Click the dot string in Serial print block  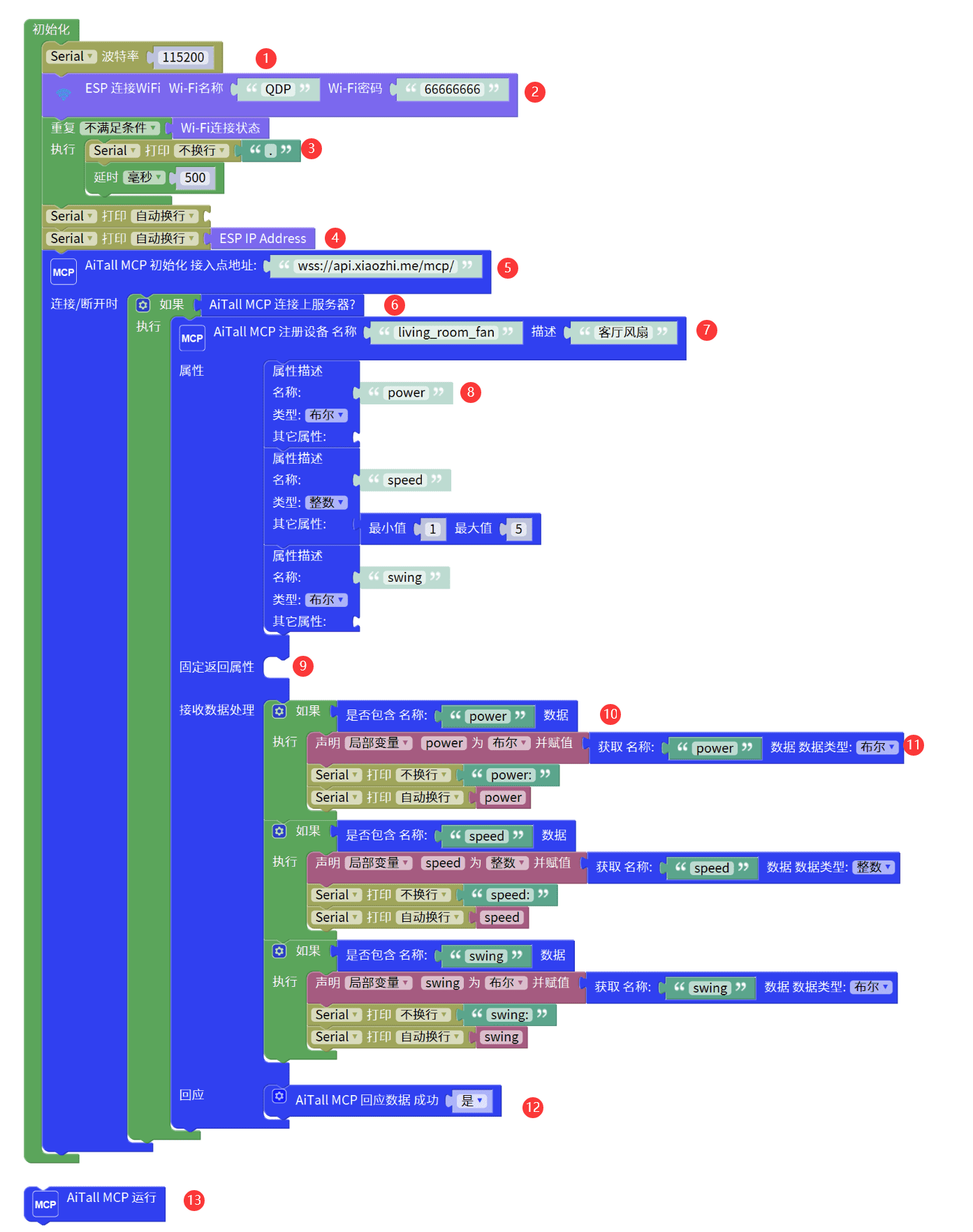[x=271, y=151]
